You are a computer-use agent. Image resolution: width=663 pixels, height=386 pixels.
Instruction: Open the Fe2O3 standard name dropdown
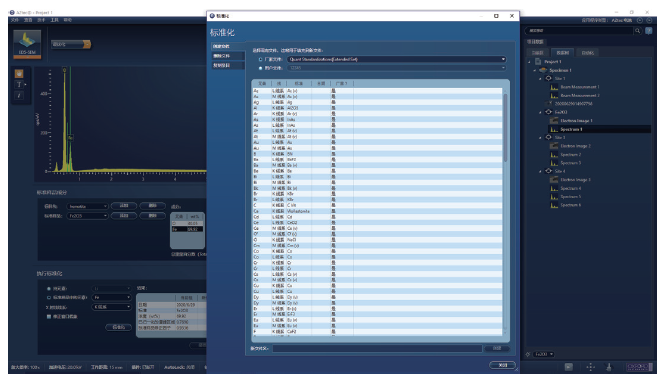tap(88, 216)
